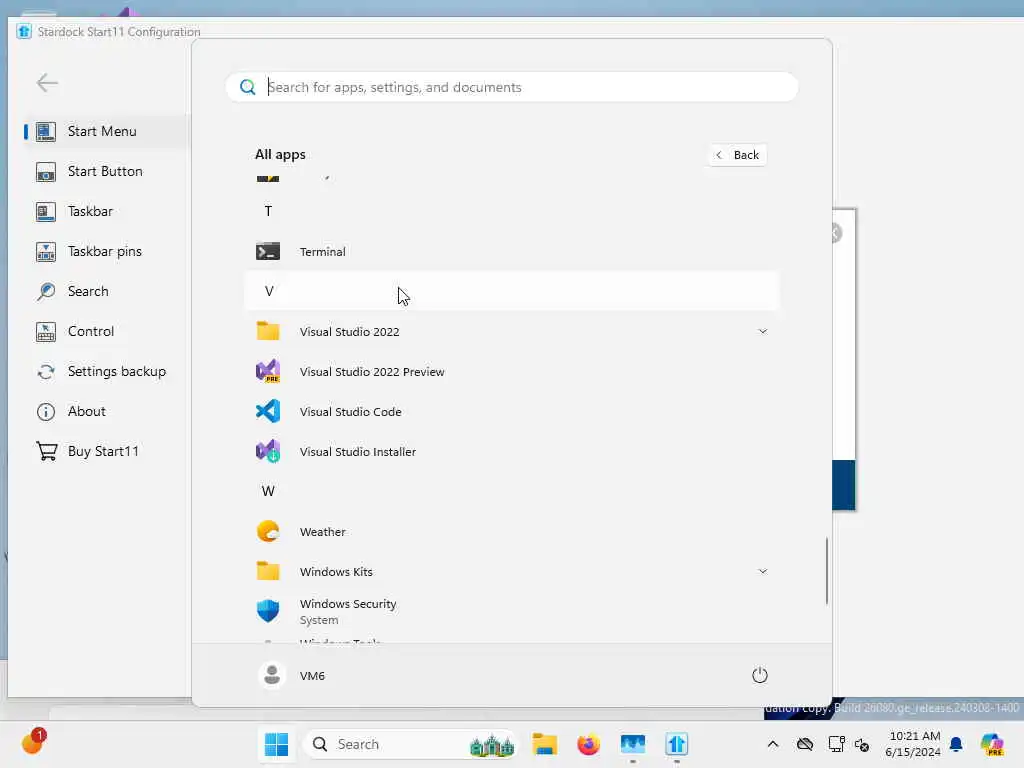Open the Copilot preview tray icon
1024x768 pixels.
tap(992, 744)
